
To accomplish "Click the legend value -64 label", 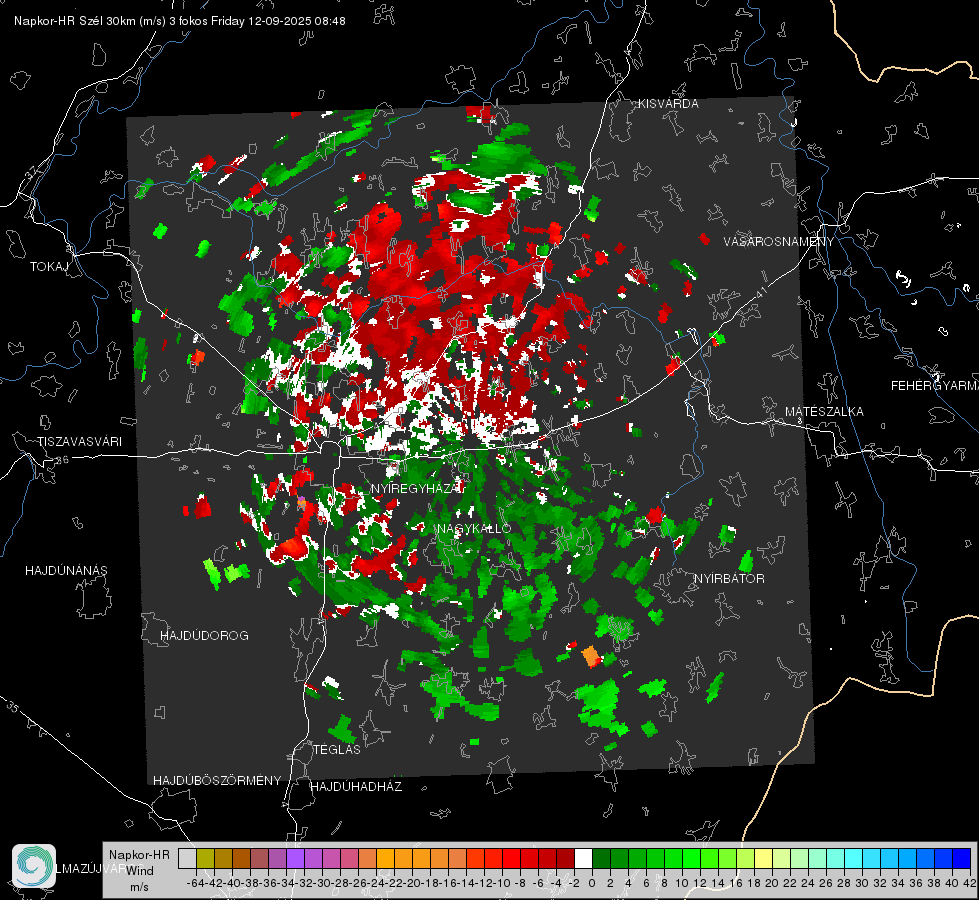I will pos(196,883).
